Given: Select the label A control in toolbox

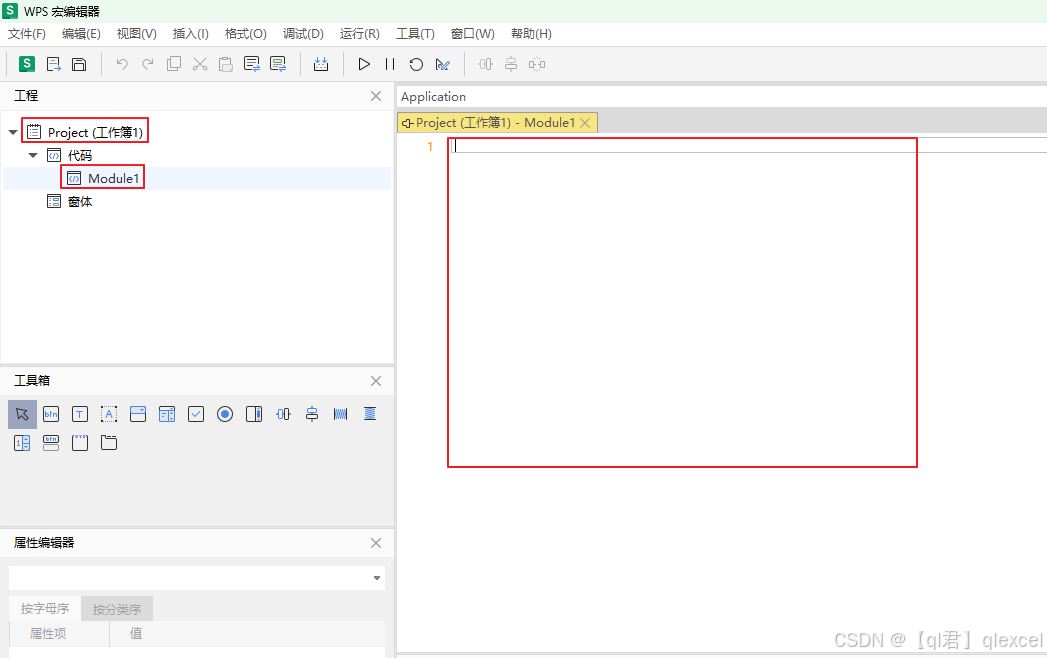Looking at the screenshot, I should 109,414.
